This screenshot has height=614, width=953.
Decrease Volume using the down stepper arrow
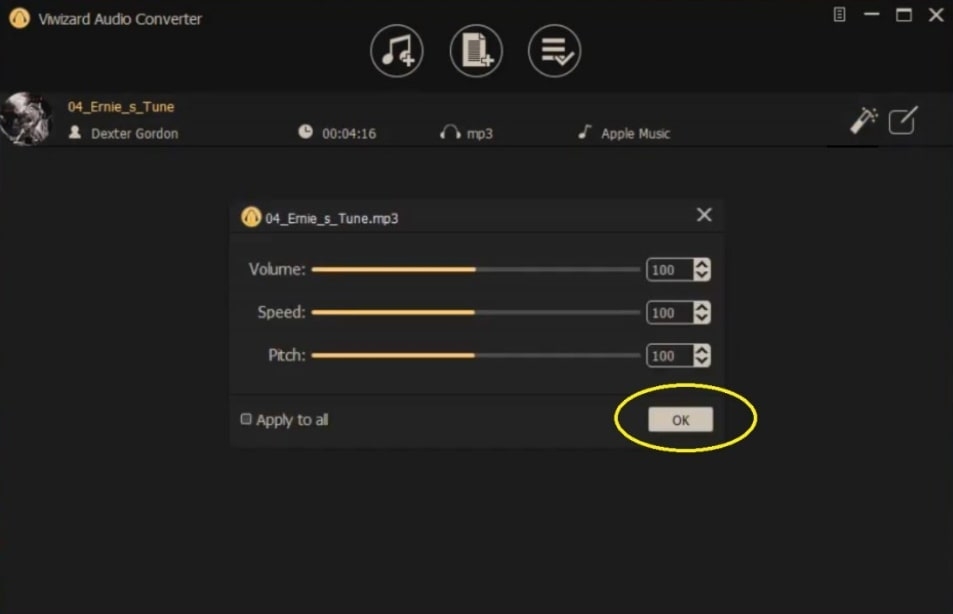[x=702, y=275]
